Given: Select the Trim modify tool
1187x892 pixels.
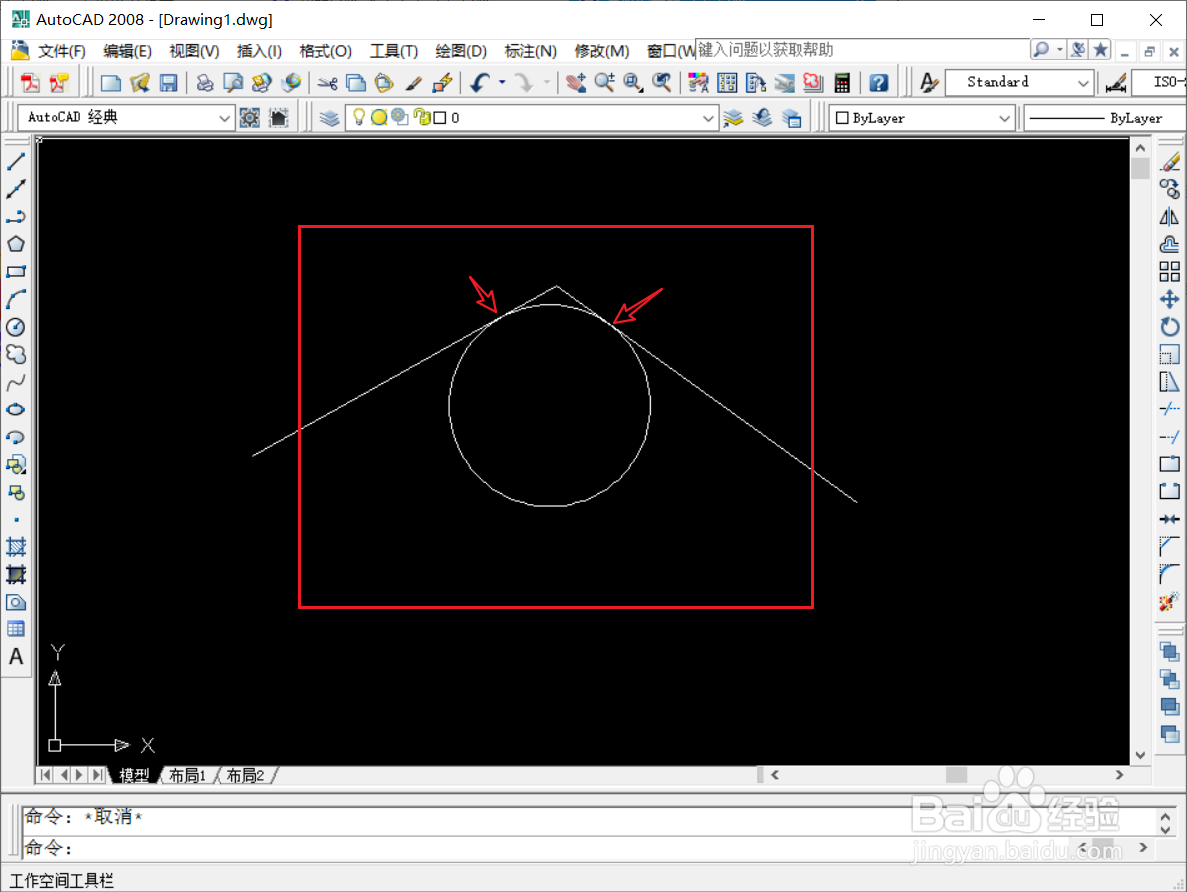Looking at the screenshot, I should [1170, 410].
